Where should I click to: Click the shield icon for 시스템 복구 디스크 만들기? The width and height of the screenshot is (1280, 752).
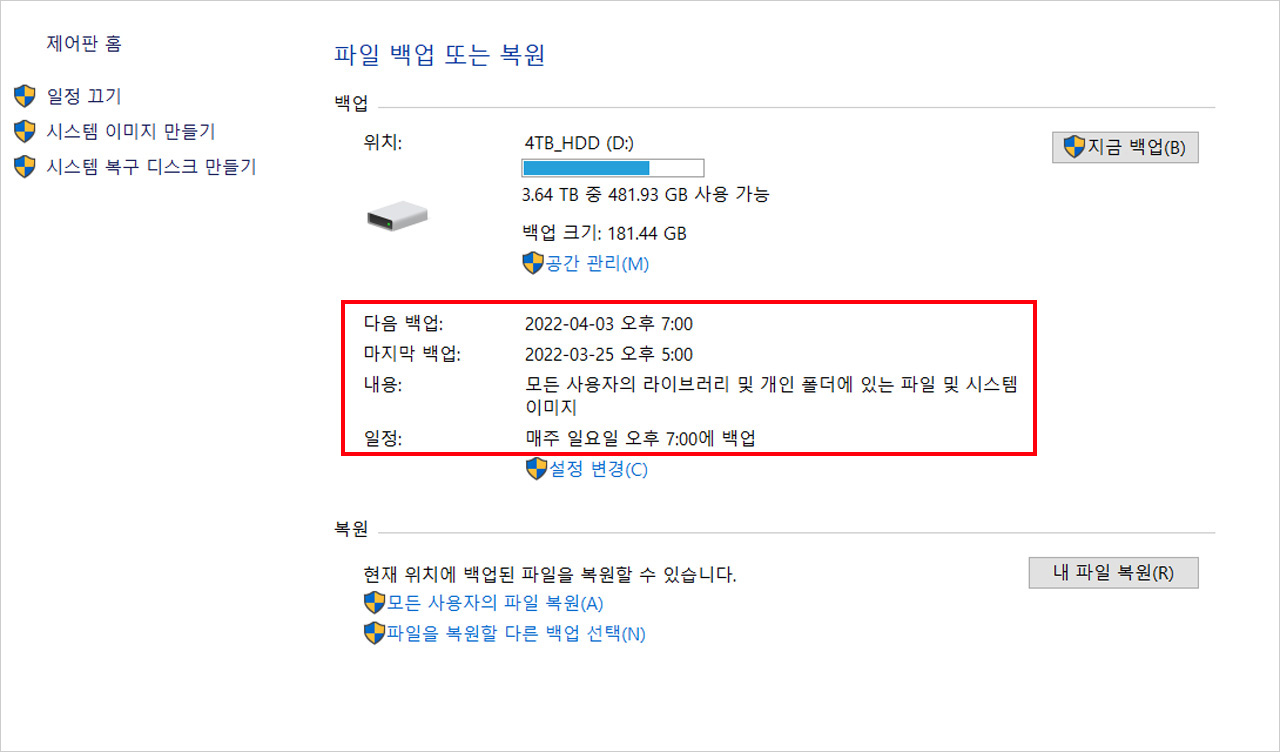tap(25, 166)
